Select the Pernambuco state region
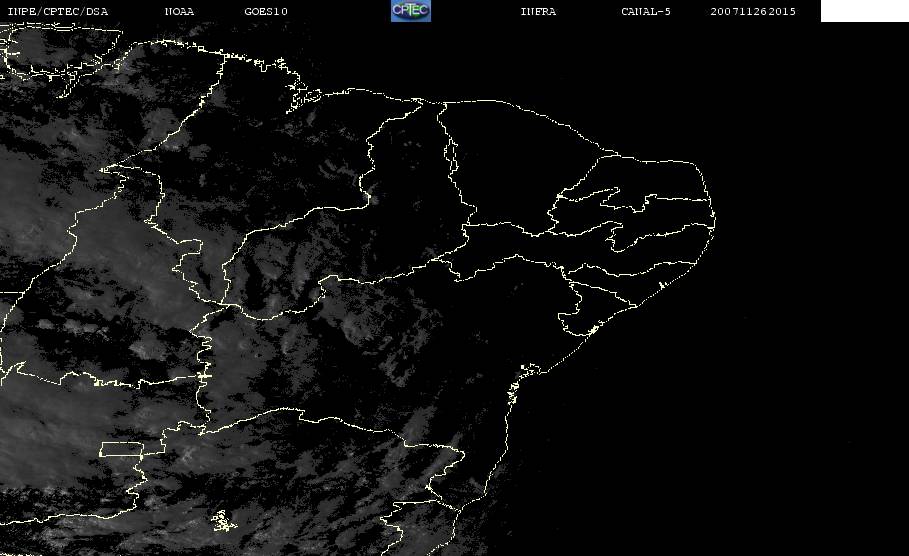The height and width of the screenshot is (556, 909). 560,256
